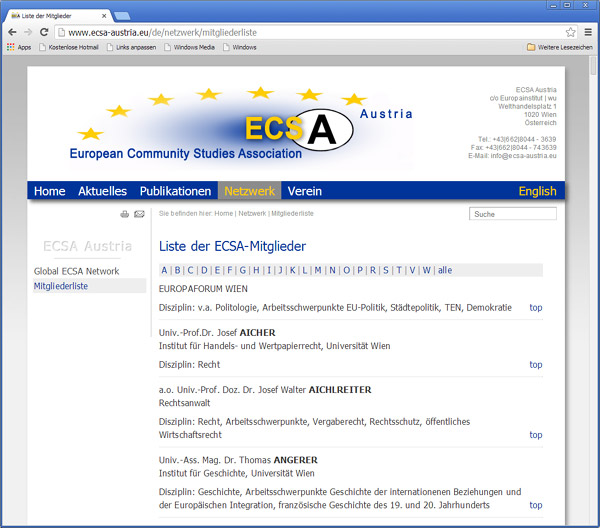Reload the page with refresh icon

44,32
